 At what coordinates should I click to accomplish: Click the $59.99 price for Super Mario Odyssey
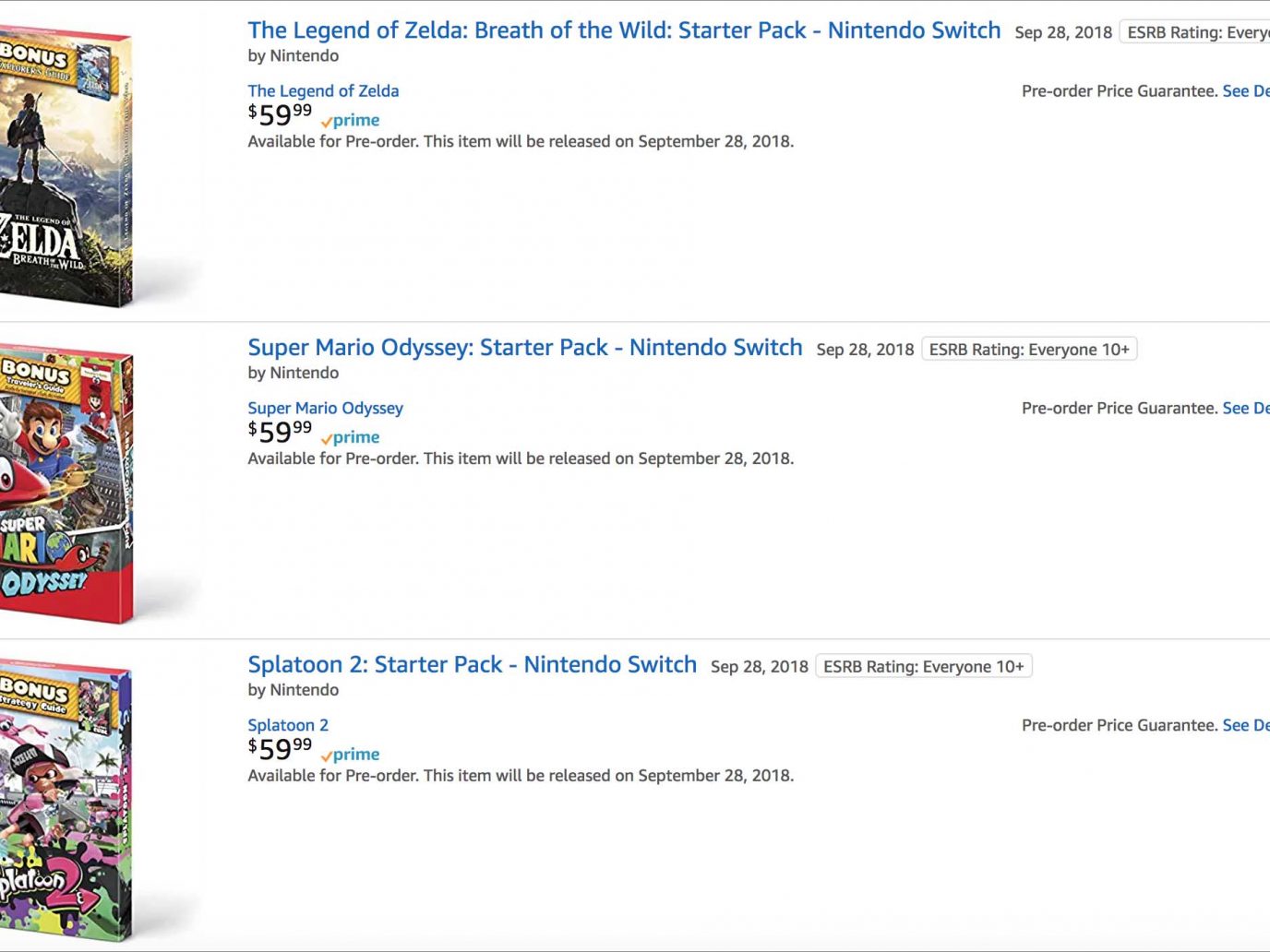(280, 432)
